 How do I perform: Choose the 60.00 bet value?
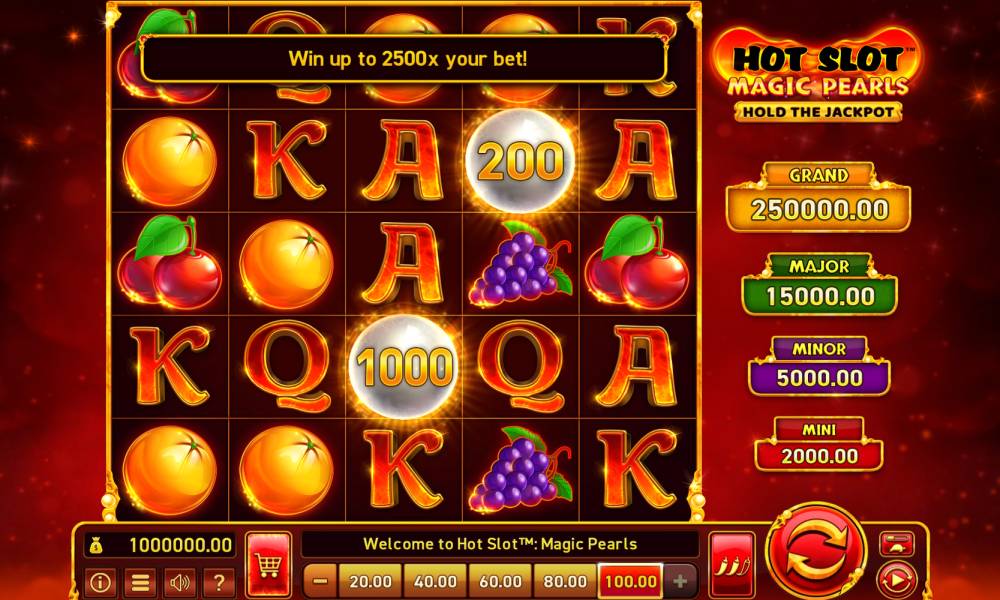click(500, 581)
